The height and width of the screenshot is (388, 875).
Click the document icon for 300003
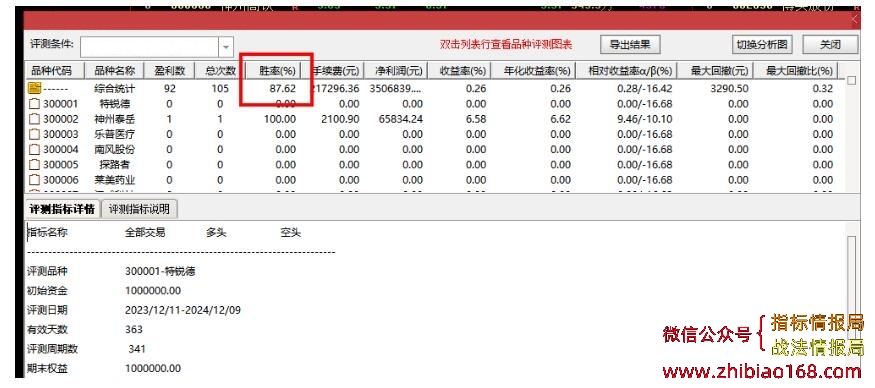35,134
